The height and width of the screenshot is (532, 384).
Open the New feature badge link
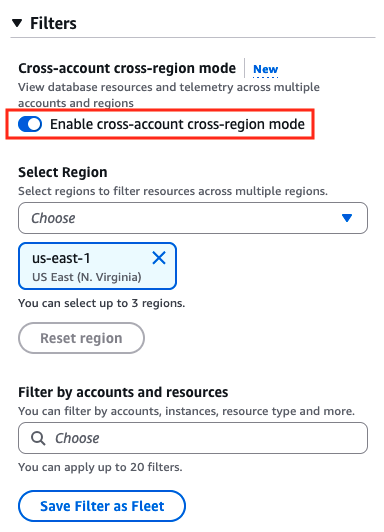point(266,69)
